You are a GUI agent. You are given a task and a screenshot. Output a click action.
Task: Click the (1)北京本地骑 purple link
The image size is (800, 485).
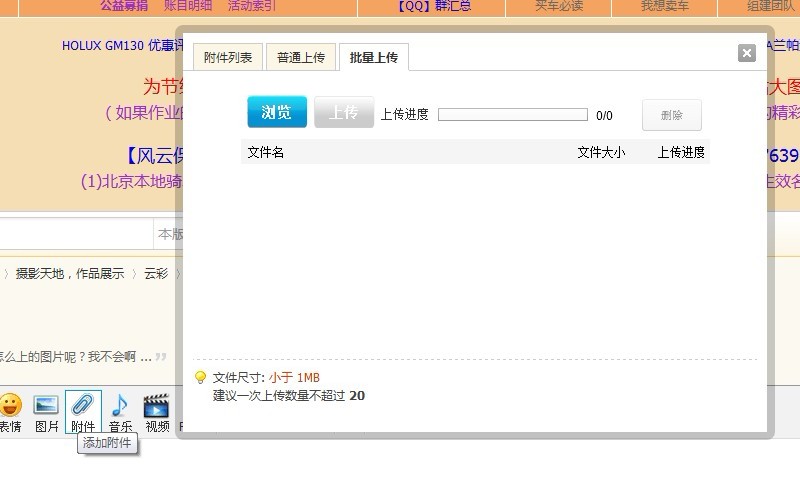click(x=131, y=181)
